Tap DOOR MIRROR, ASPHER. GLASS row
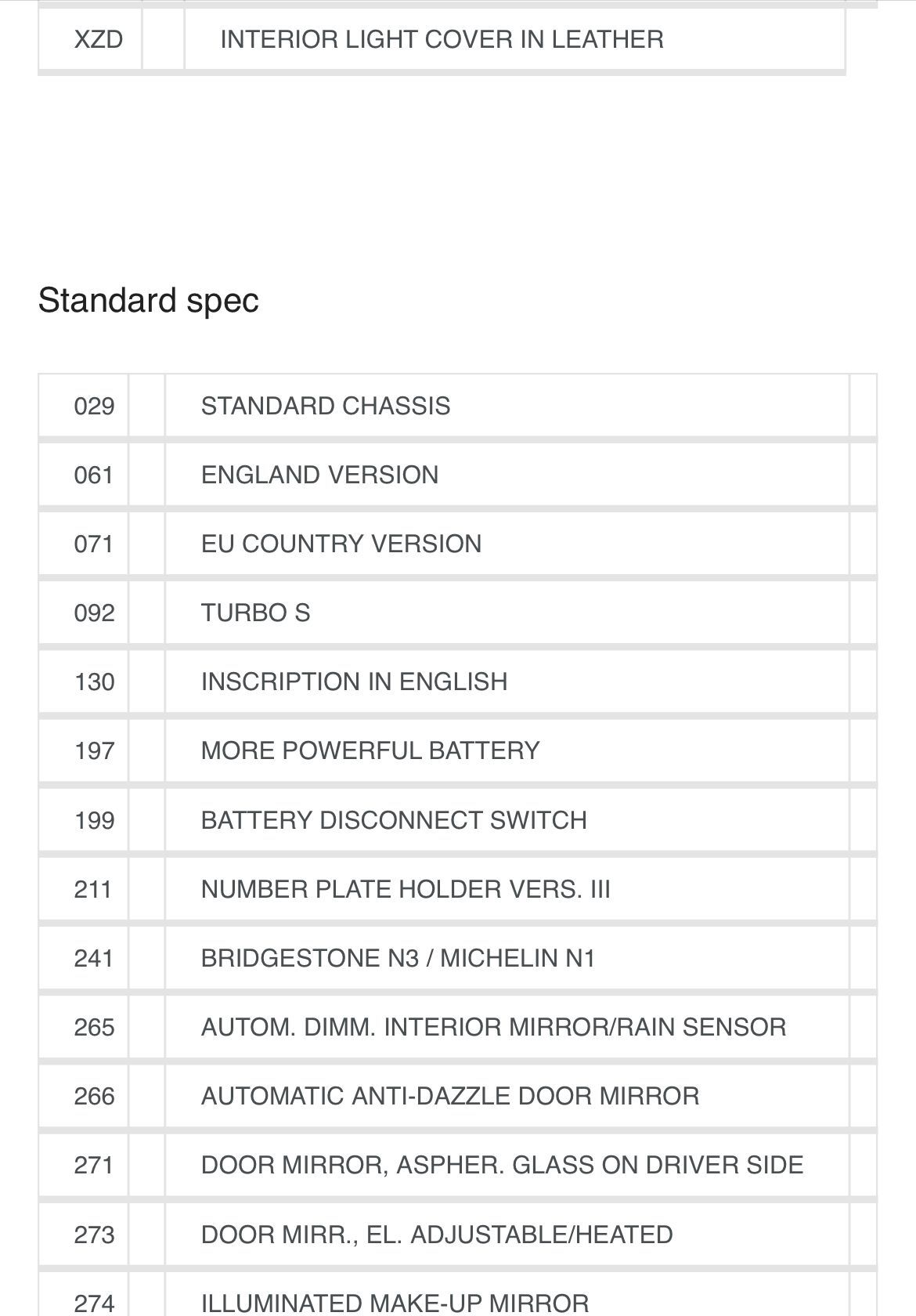Image resolution: width=916 pixels, height=1316 pixels. point(457,1165)
